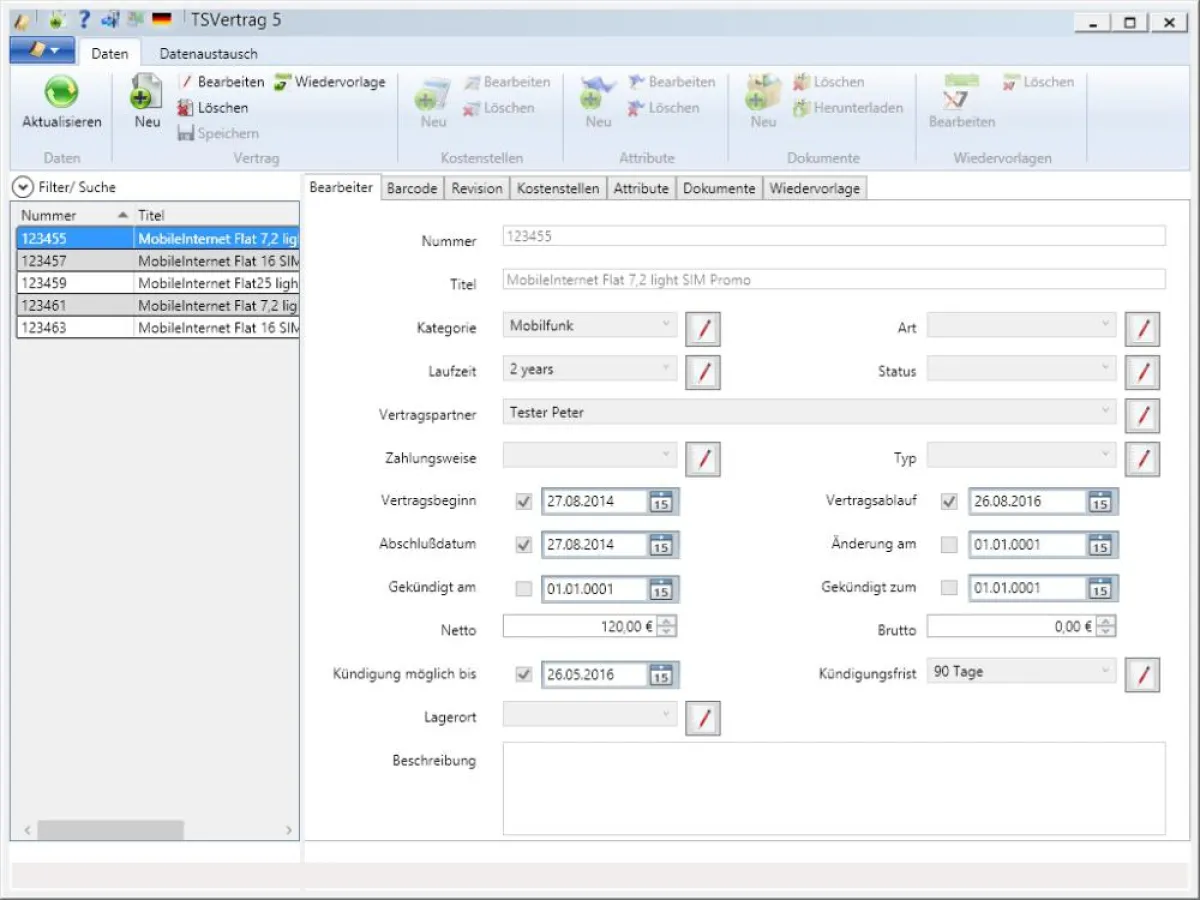Delete contract using Löschen in Vertrag group
The image size is (1200, 900).
tap(213, 108)
